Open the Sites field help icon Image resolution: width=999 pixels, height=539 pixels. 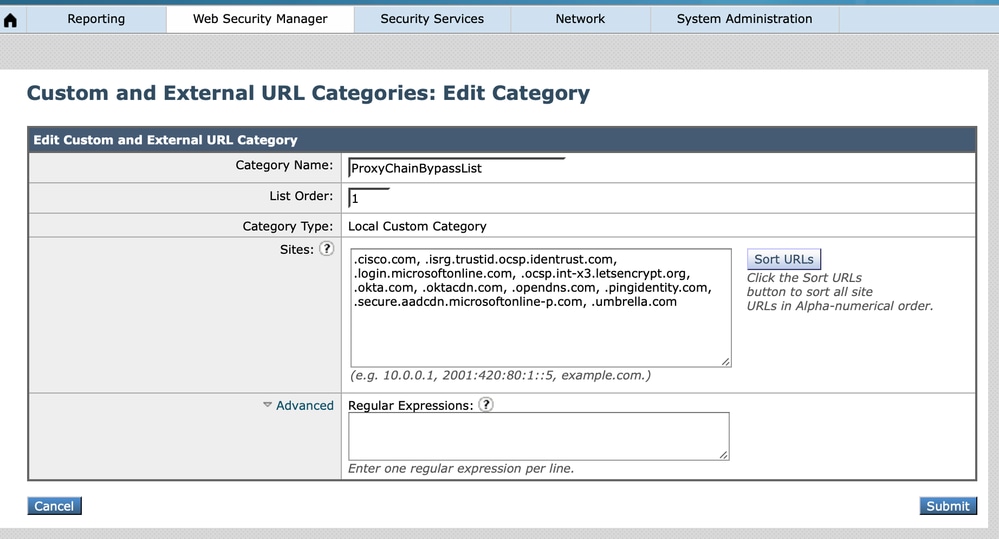pyautogui.click(x=326, y=249)
